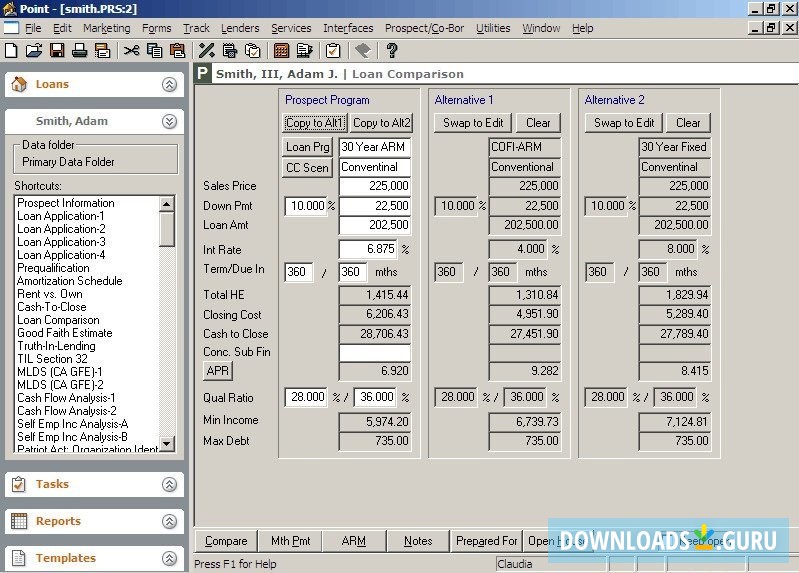Image resolution: width=799 pixels, height=573 pixels.
Task: Open the Lenders menu
Action: [x=240, y=28]
